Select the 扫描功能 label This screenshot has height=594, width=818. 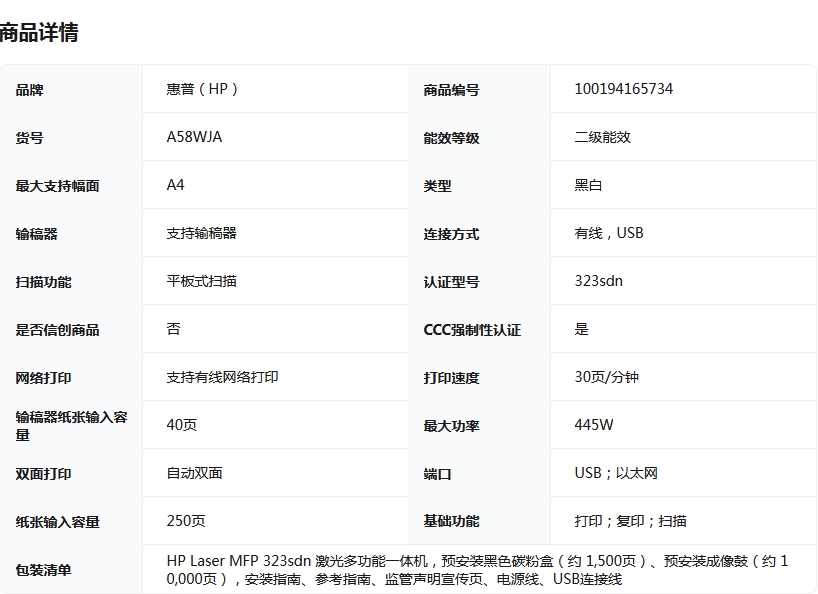click(x=43, y=282)
